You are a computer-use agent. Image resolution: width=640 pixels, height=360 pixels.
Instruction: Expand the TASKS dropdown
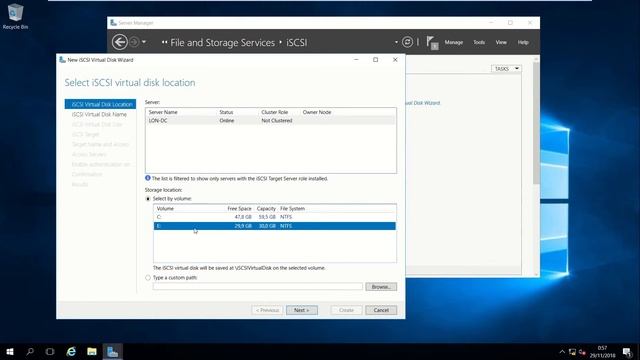[x=506, y=69]
